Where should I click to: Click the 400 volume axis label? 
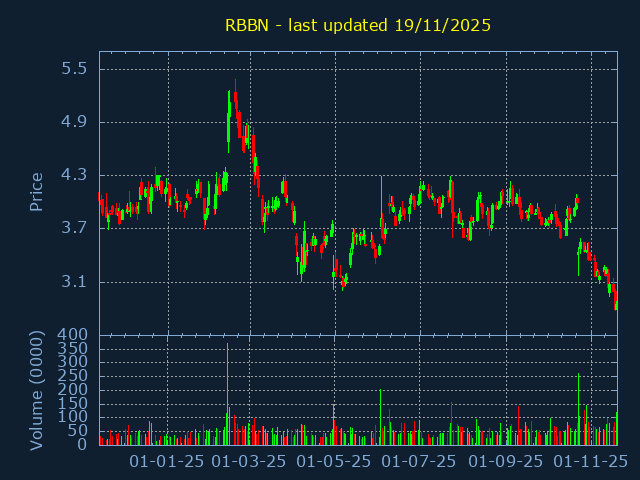(74, 335)
